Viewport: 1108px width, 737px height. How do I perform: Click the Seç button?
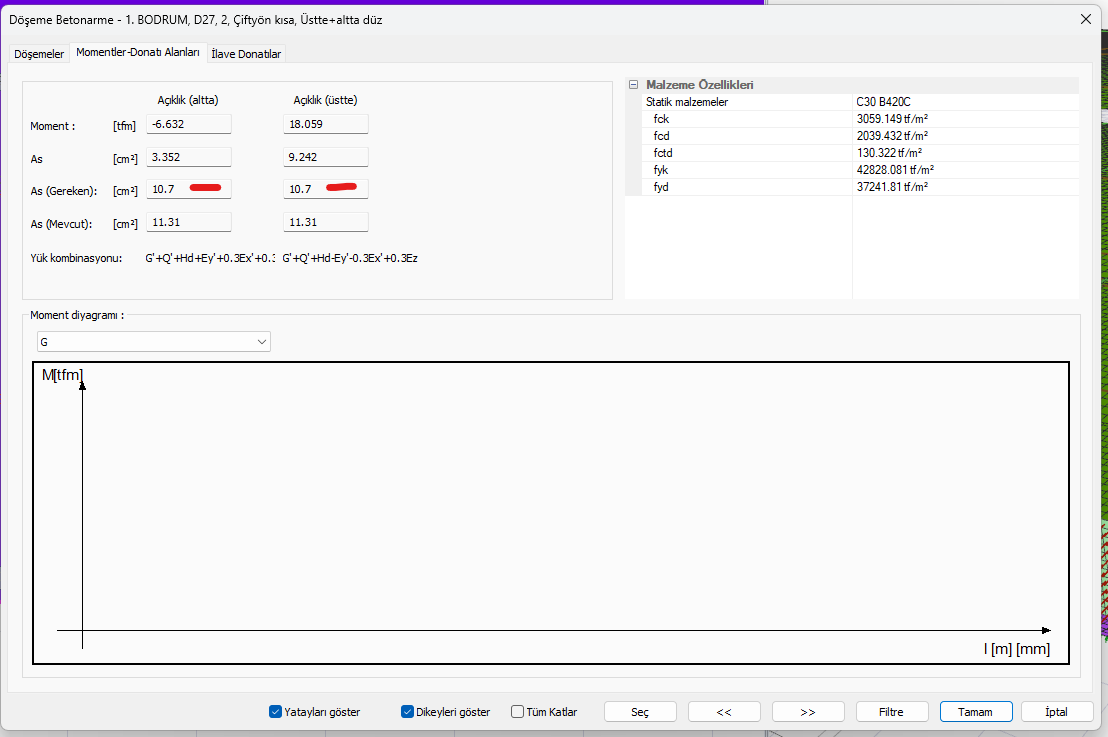click(640, 712)
